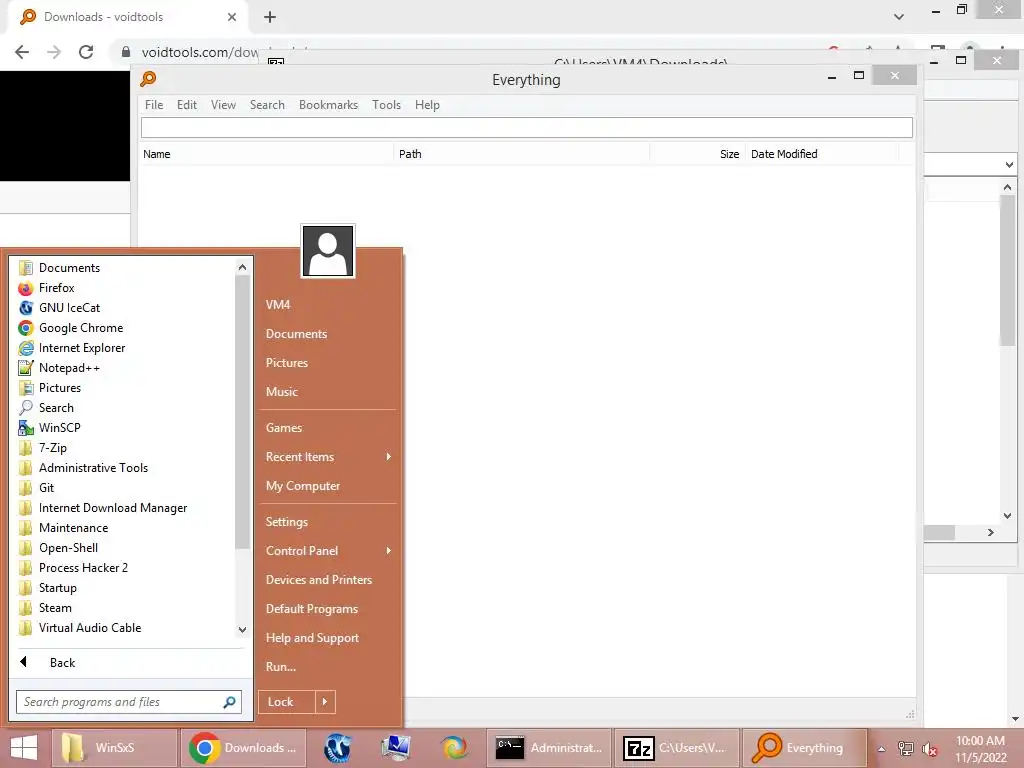The width and height of the screenshot is (1024, 768).
Task: Switch to Everything taskbar button
Action: [x=805, y=748]
